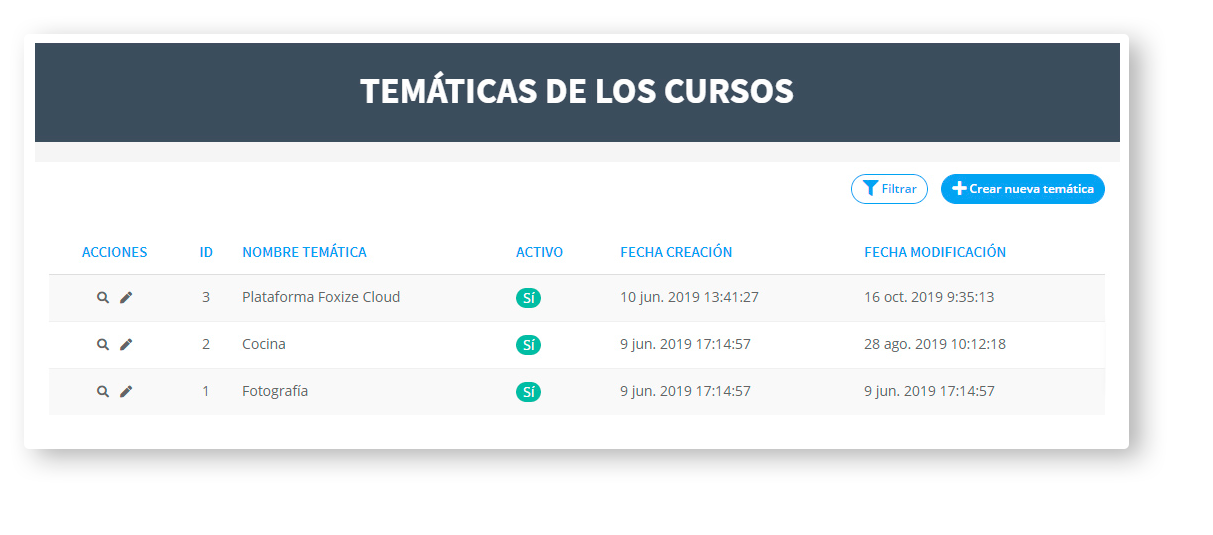Click Sí badge in Plataforma Foxize Cloud row
1213x535 pixels.
tap(528, 298)
